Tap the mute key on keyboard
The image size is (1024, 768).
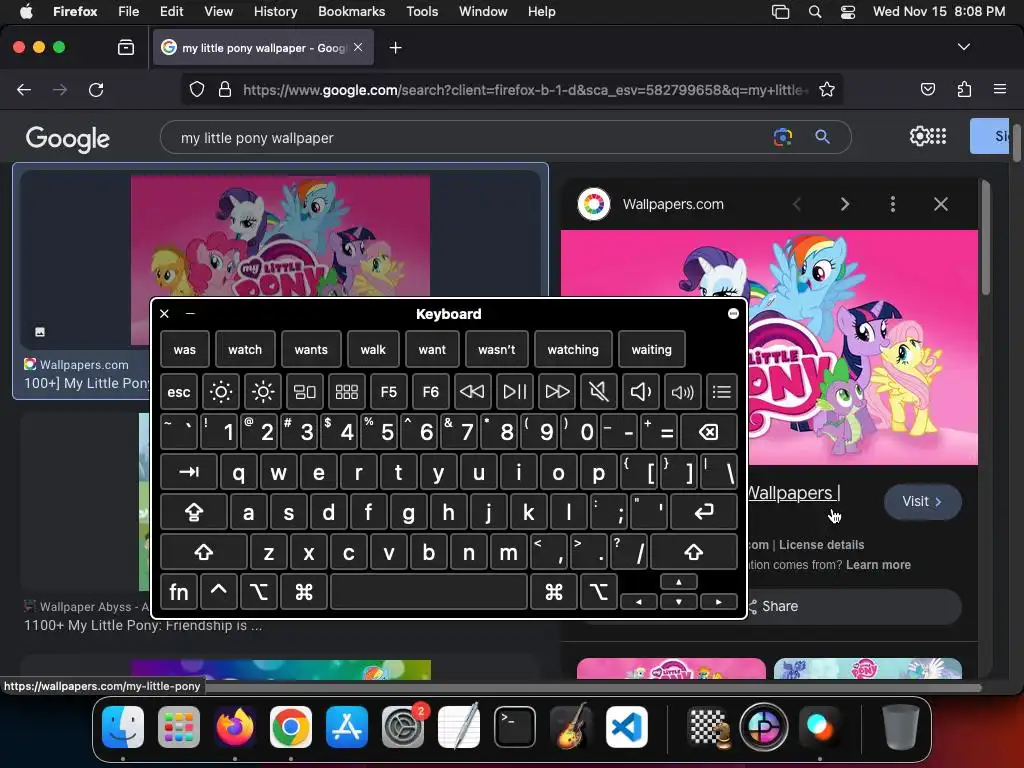click(599, 392)
